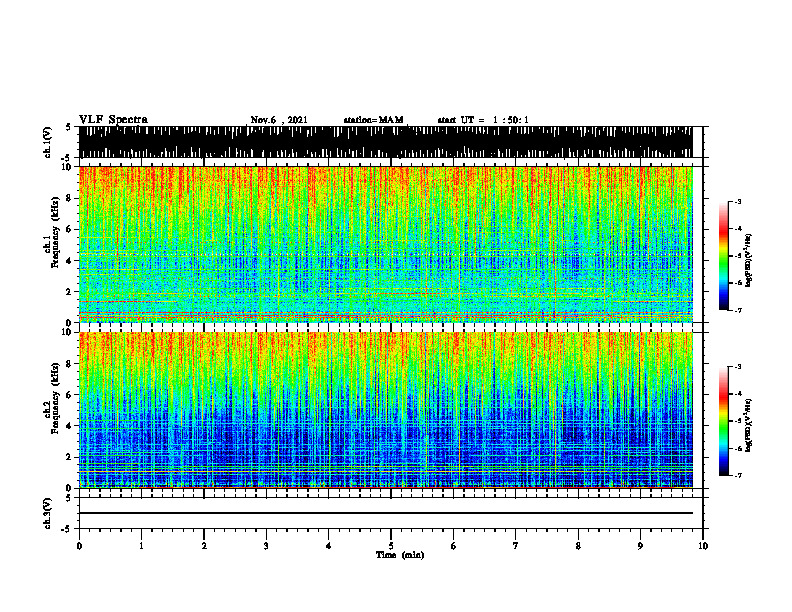Select the date text "Nov.6 , 2021"
792x612 pixels.
tap(279, 120)
